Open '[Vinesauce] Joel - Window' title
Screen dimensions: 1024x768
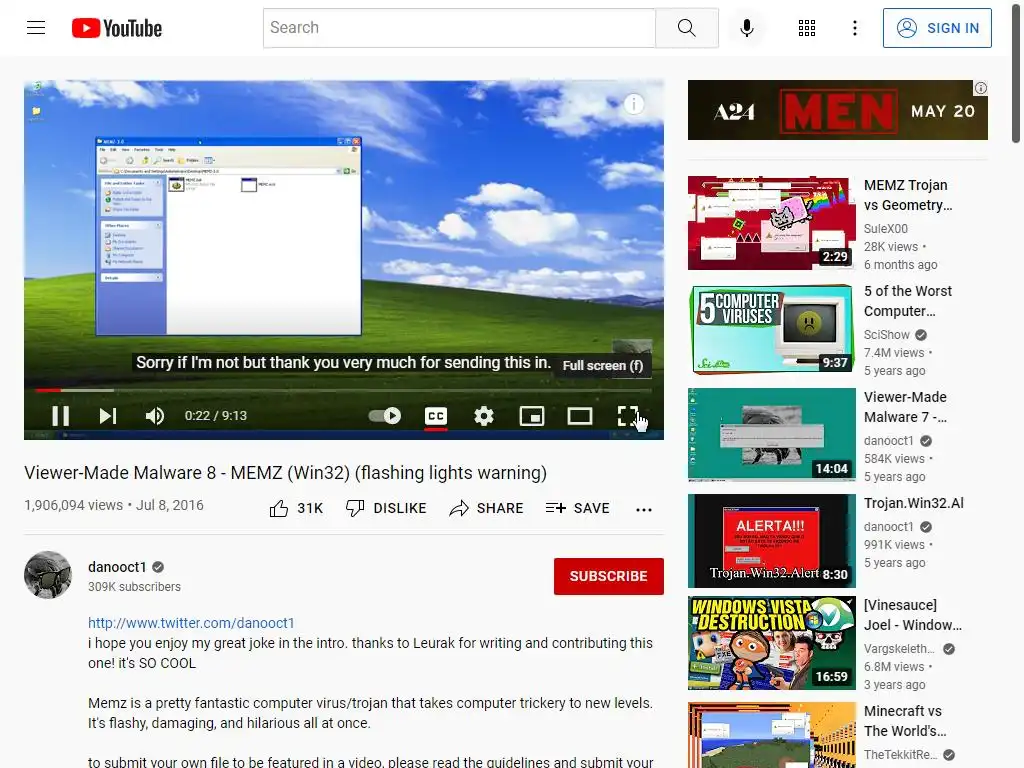(912, 615)
